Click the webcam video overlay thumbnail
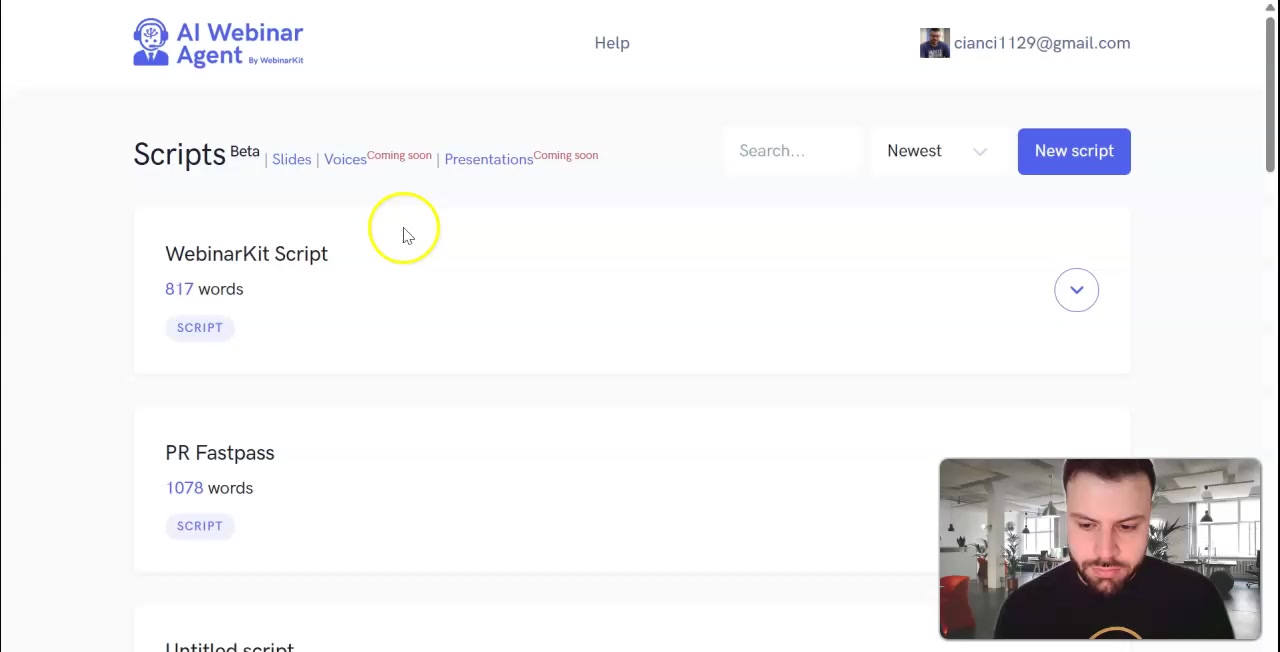This screenshot has height=652, width=1280. pos(1100,549)
